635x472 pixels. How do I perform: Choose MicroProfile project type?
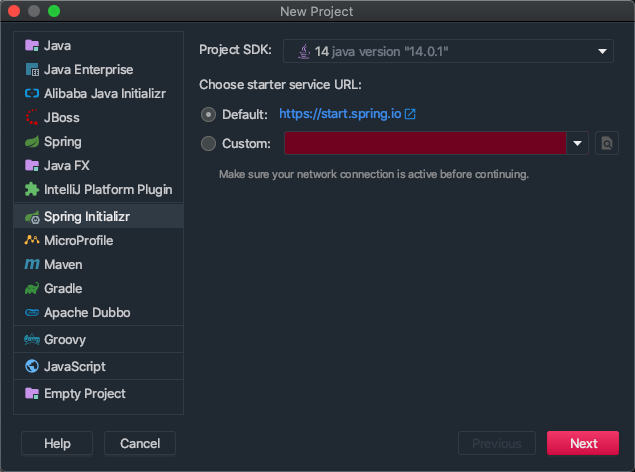tap(78, 241)
